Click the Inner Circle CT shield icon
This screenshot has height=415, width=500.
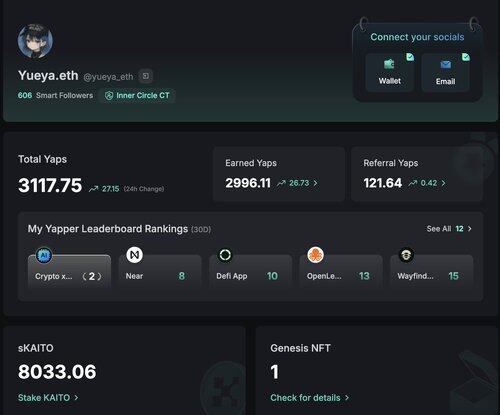click(109, 96)
